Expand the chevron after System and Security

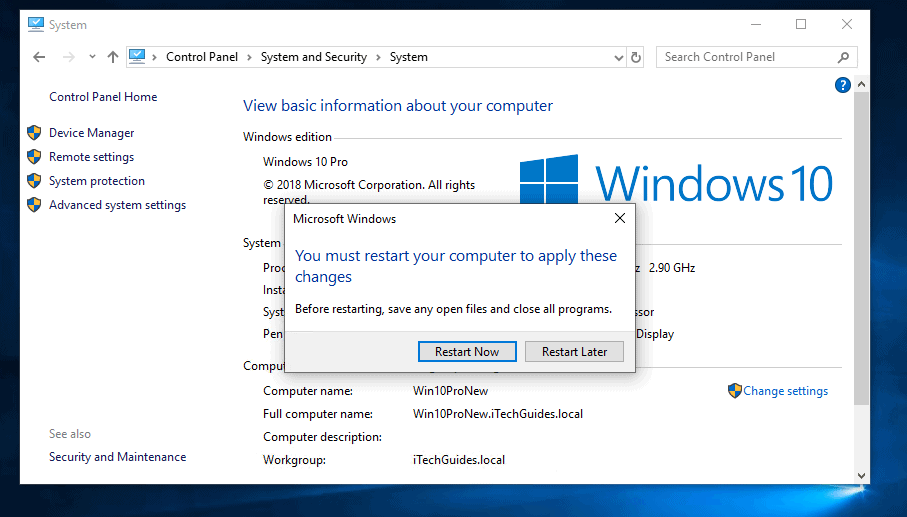pyautogui.click(x=378, y=57)
